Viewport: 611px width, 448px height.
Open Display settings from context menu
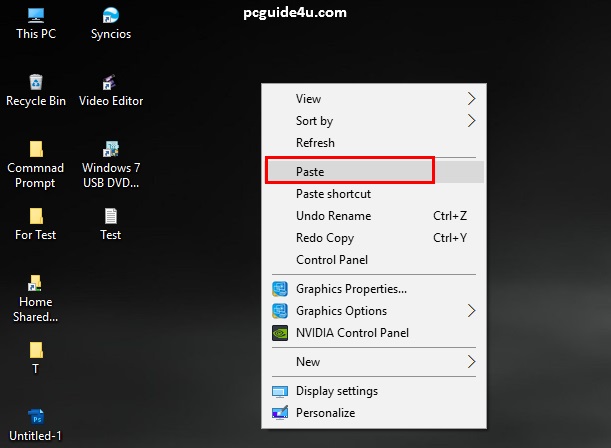coord(337,391)
